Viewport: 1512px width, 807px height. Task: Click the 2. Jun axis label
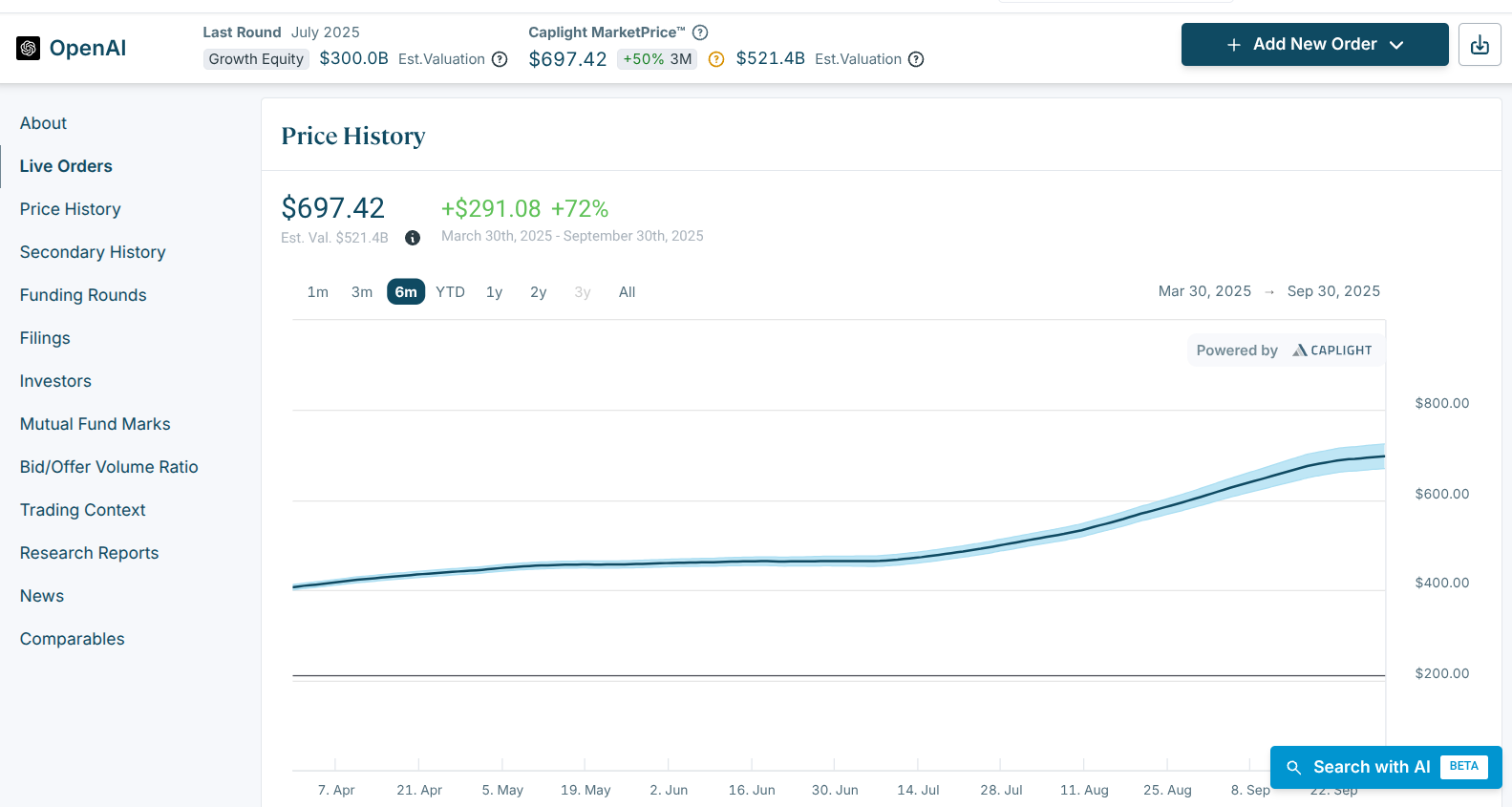pos(669,790)
